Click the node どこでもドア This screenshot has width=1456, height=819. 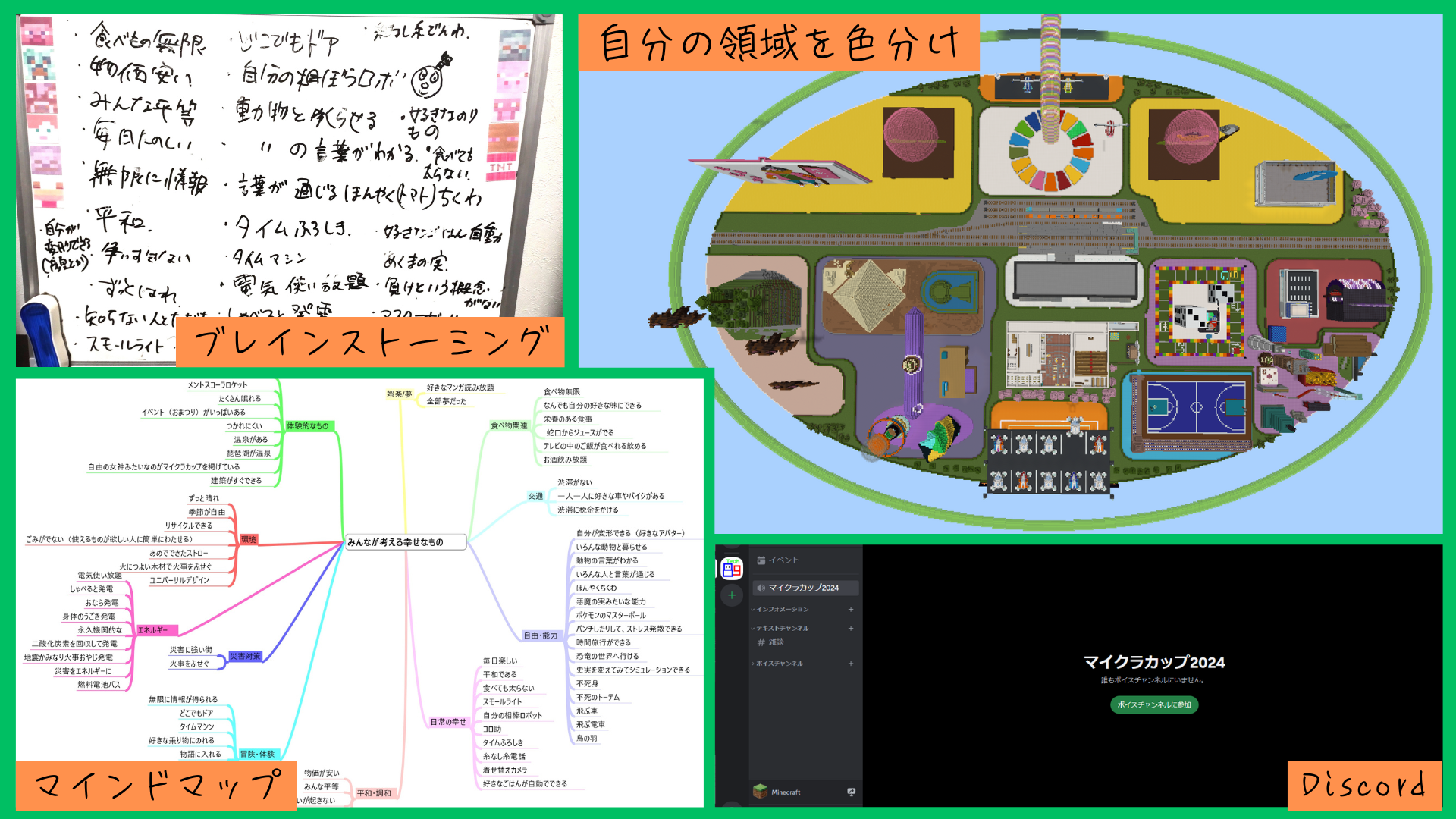196,714
